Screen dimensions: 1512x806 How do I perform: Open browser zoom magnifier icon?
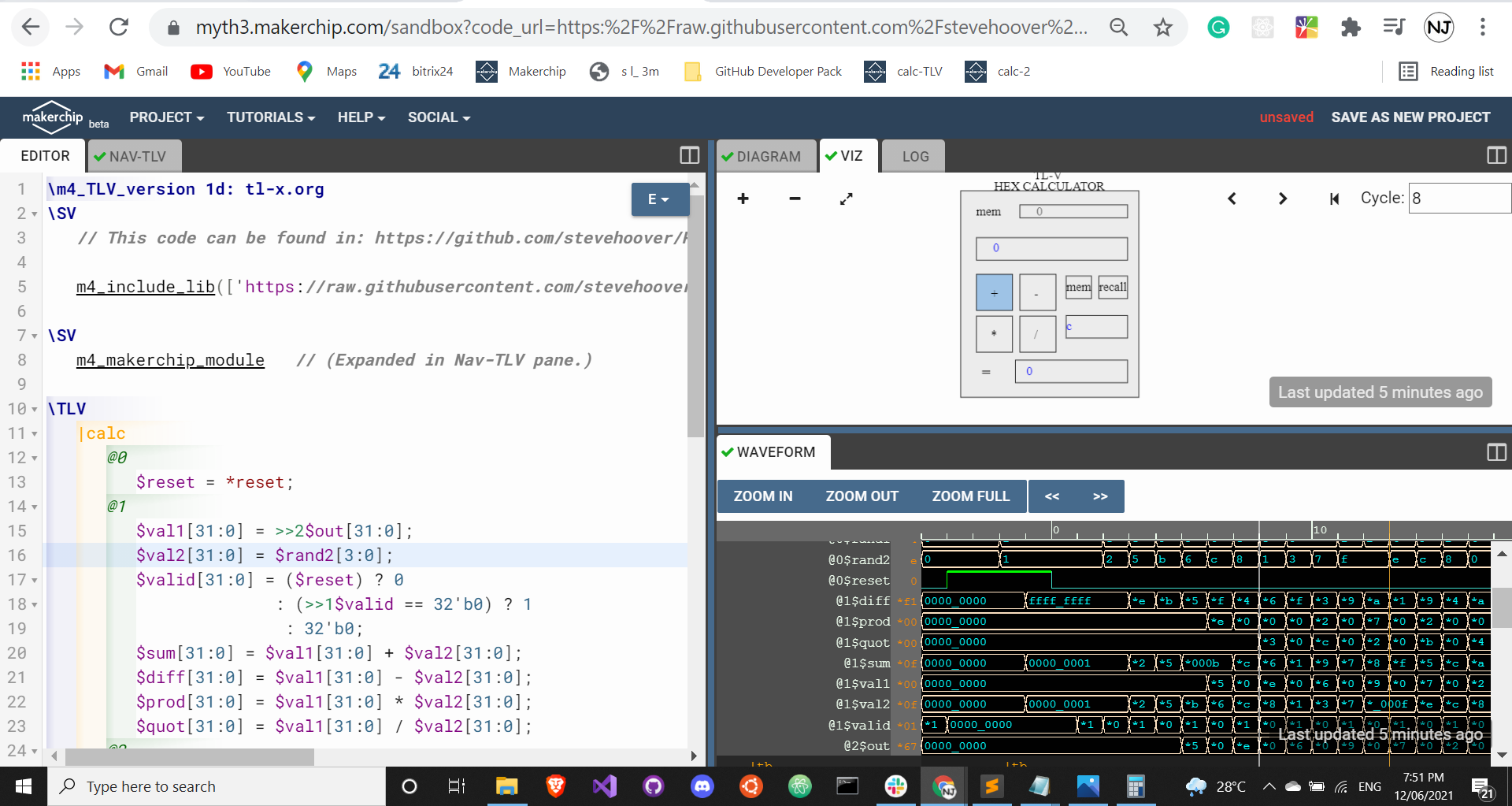[x=1118, y=28]
